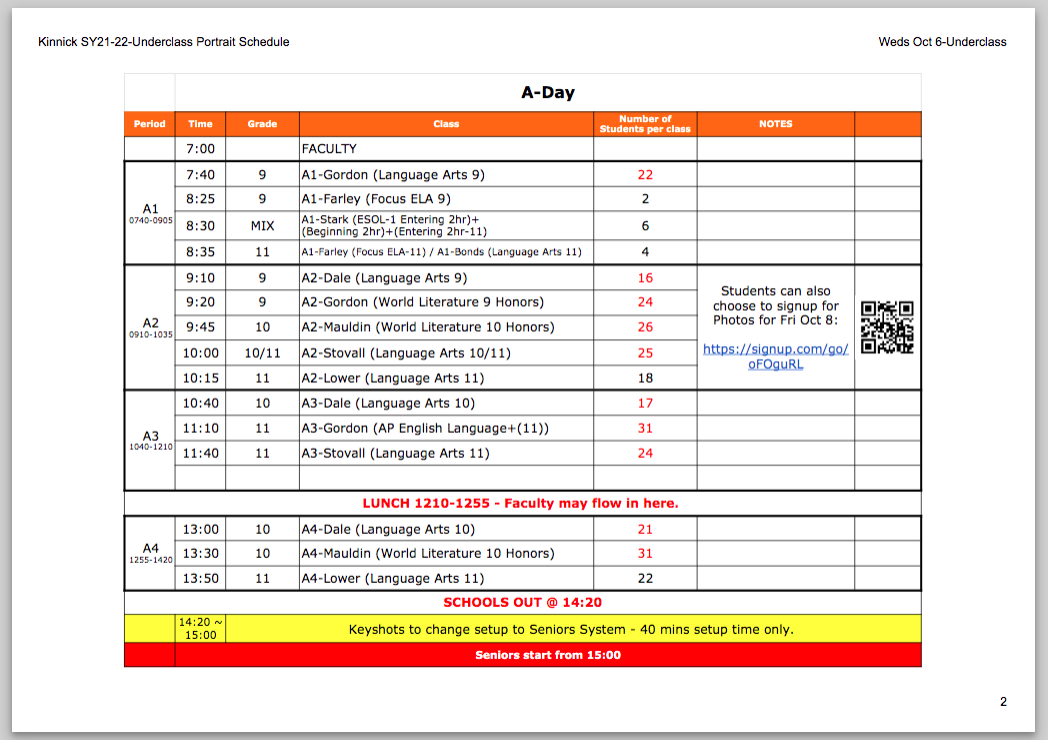Click the A1-Gordon (Language Arts 9) class
This screenshot has width=1048, height=740.
392,175
